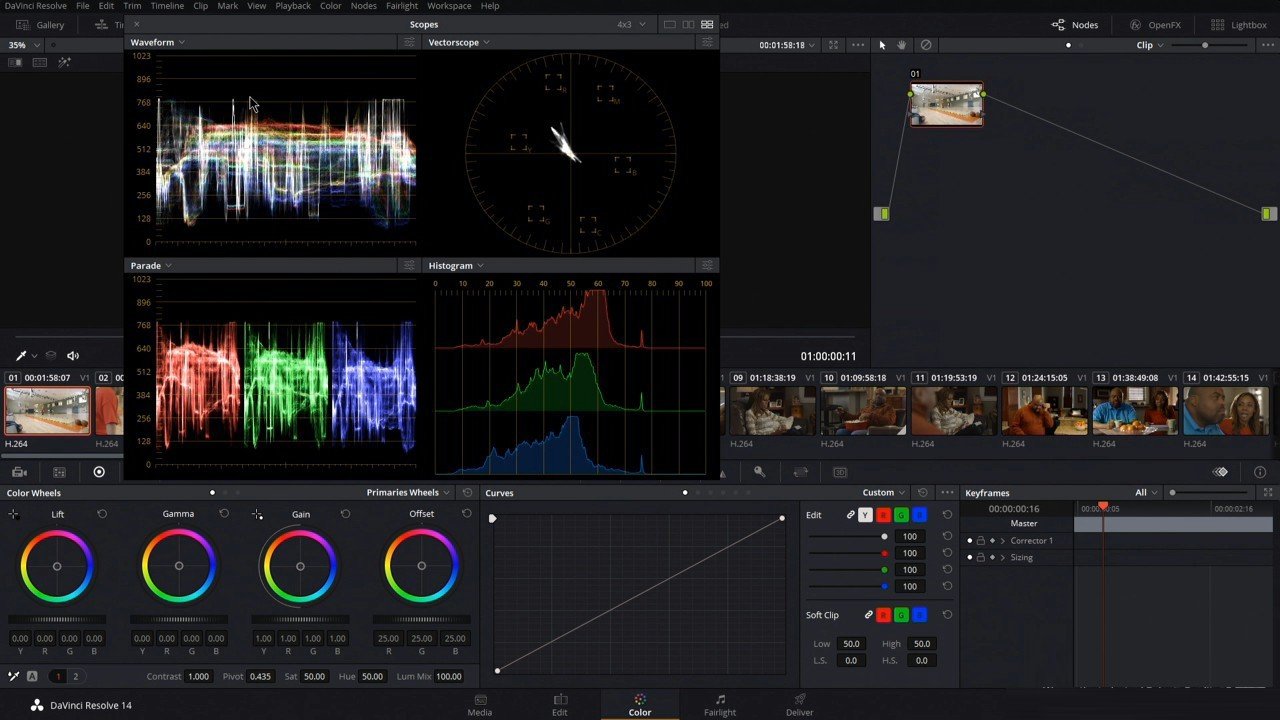Click the auto color balance wand icon
This screenshot has width=1280, height=720.
click(14, 676)
